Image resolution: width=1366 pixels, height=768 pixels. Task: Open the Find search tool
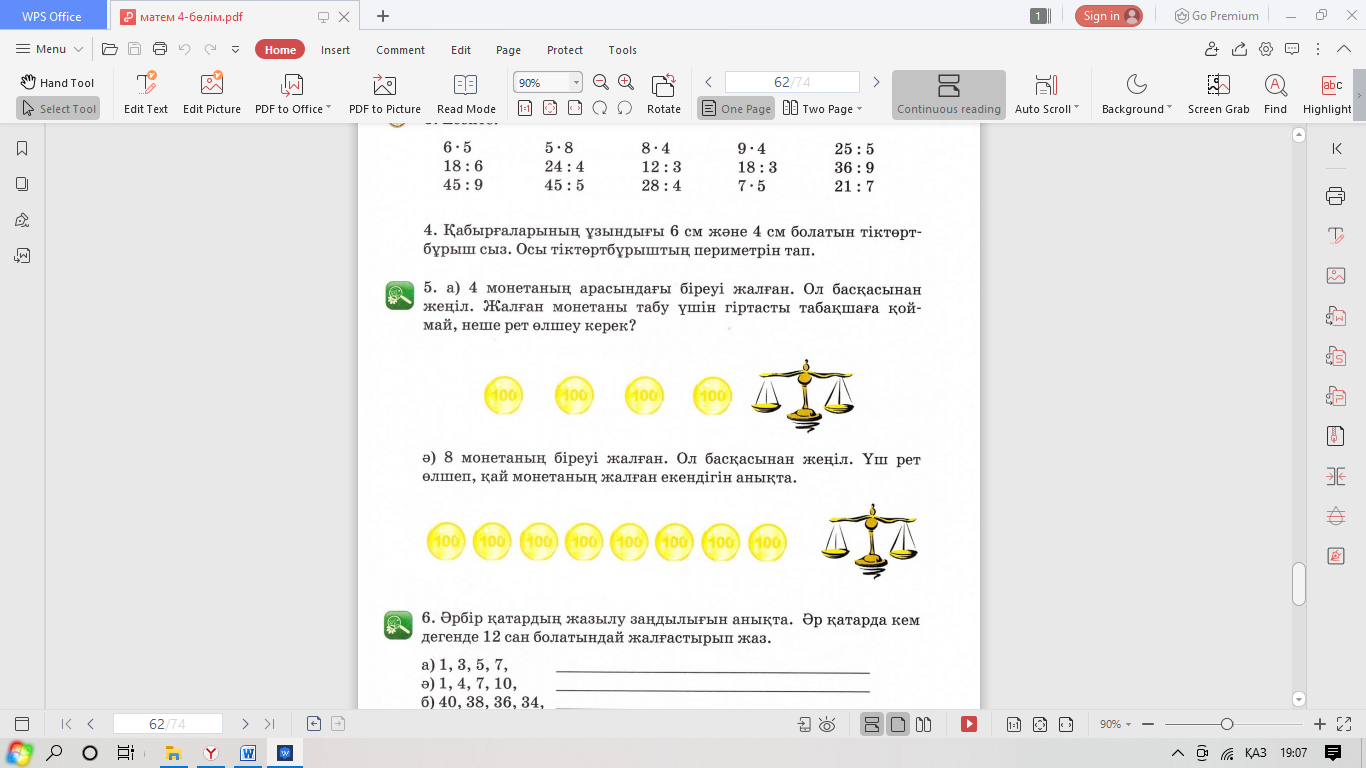1275,85
